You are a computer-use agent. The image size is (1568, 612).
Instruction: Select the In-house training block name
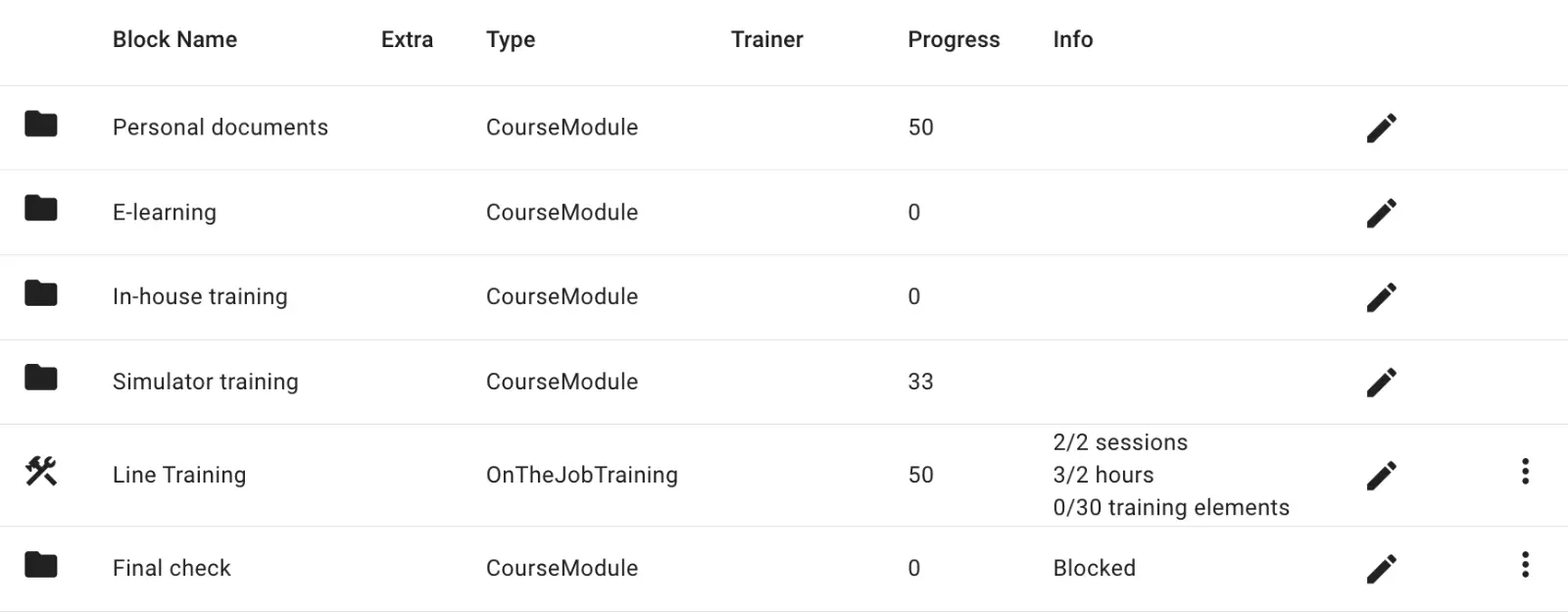[200, 297]
